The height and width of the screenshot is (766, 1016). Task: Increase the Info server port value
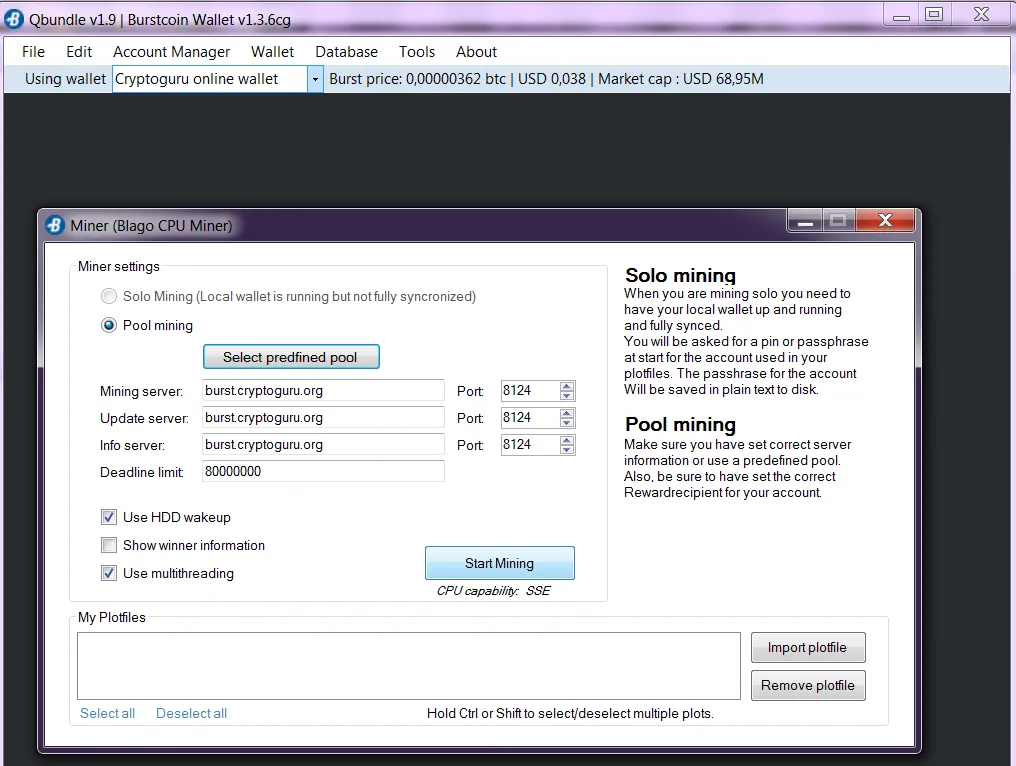[x=567, y=440]
